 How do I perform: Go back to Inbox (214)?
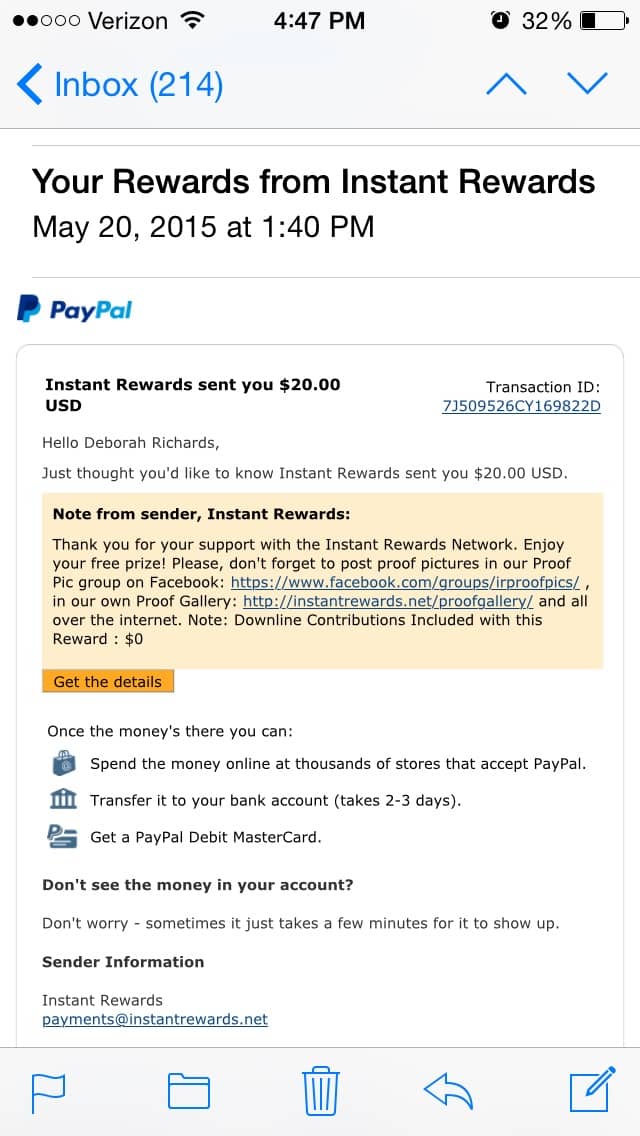tap(120, 85)
